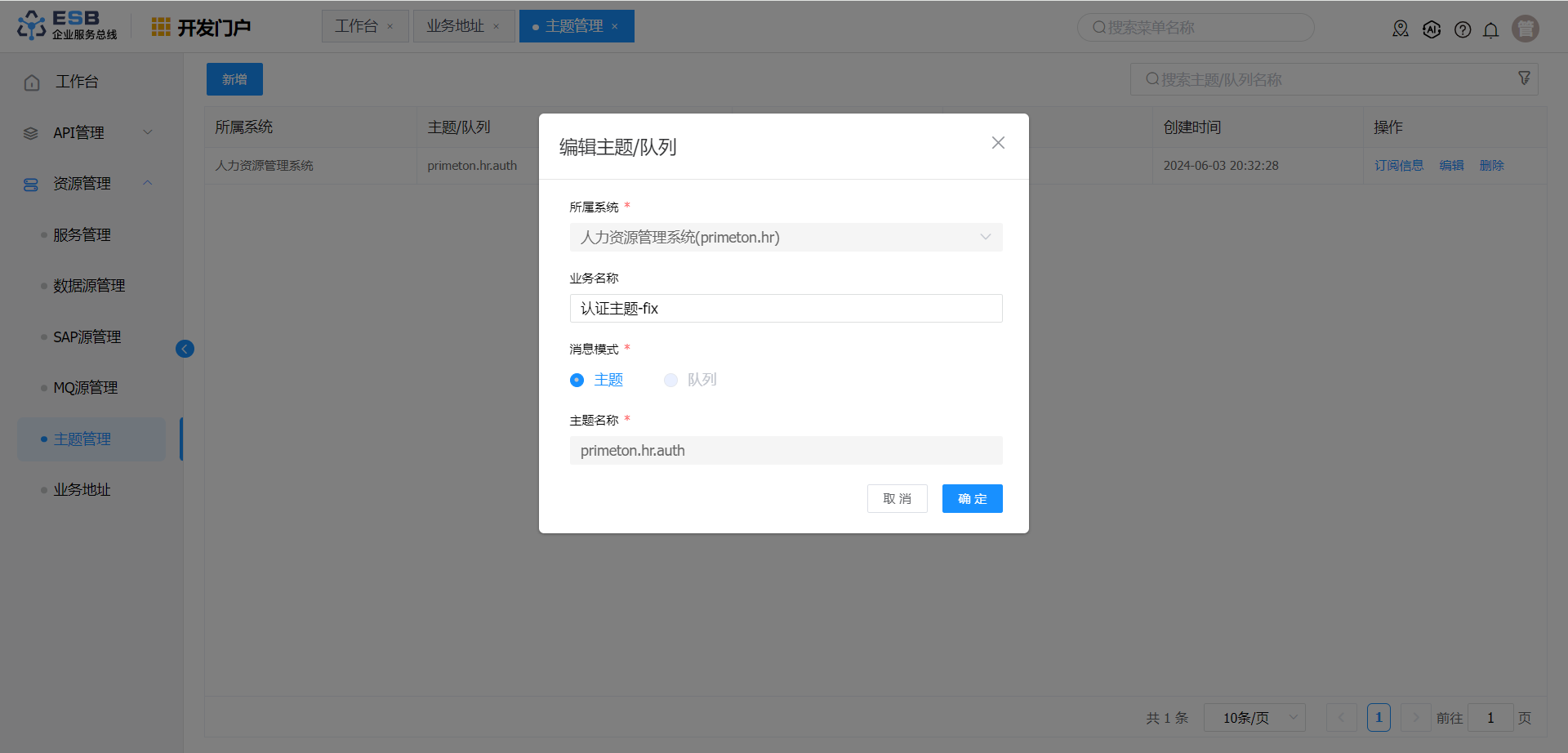Click the location badge icon in header
This screenshot has height=753, width=1568.
coord(1400,29)
